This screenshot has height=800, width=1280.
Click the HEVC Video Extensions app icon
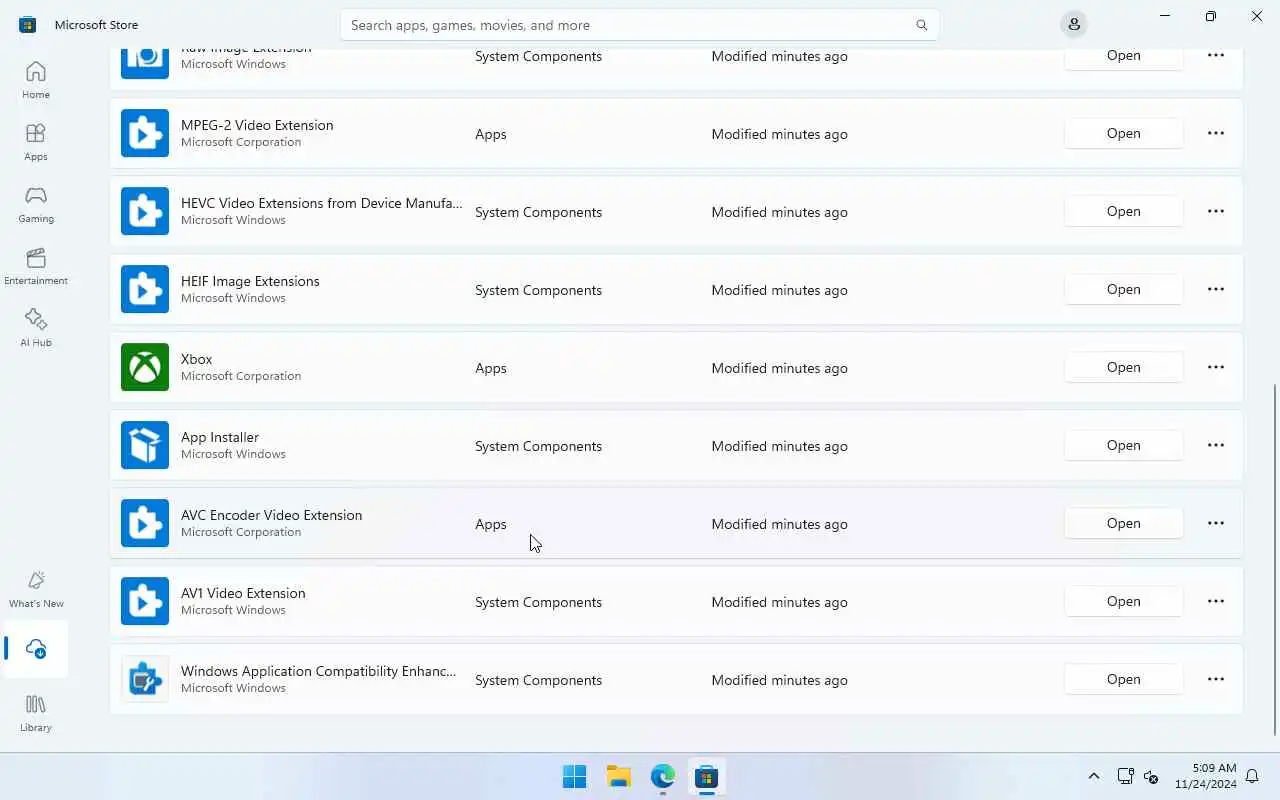coord(145,211)
